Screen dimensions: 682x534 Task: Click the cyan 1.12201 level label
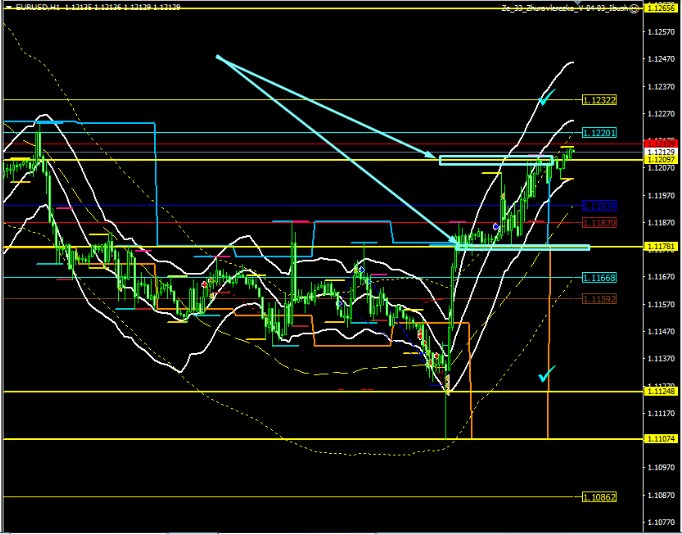(x=598, y=132)
